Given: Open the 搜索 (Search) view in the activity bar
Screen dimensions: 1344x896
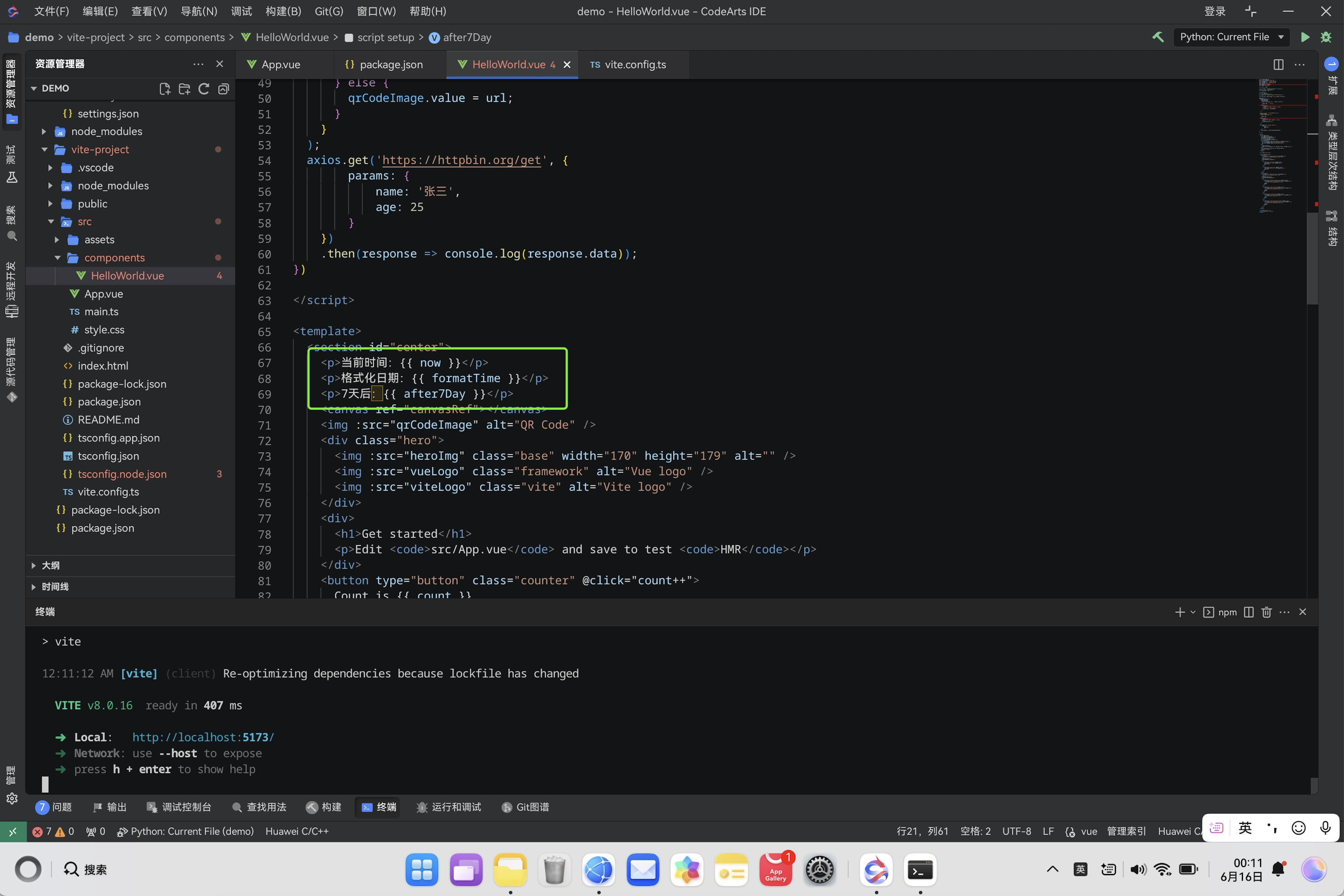Looking at the screenshot, I should pos(12,223).
